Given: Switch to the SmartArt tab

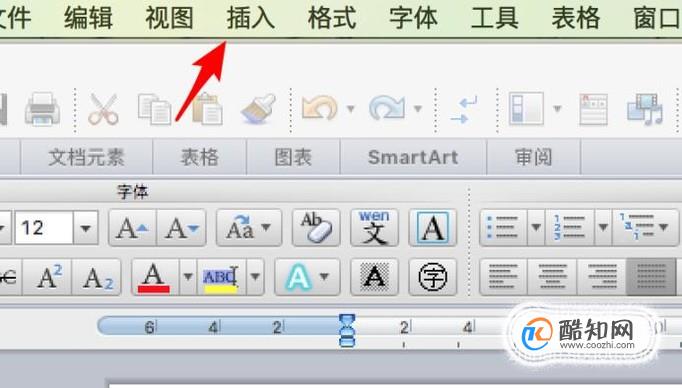Looking at the screenshot, I should [413, 157].
